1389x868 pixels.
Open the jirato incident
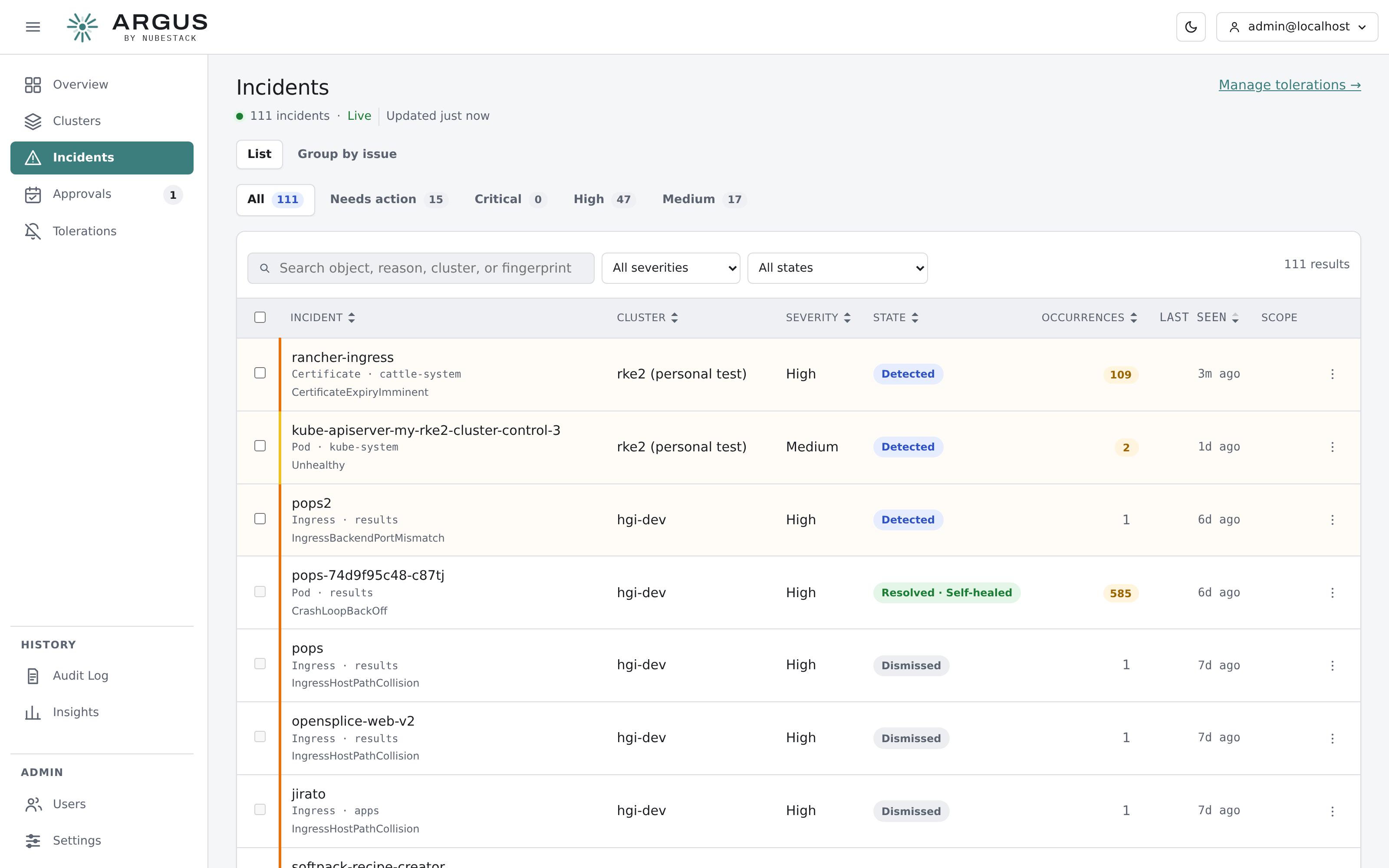click(x=308, y=794)
